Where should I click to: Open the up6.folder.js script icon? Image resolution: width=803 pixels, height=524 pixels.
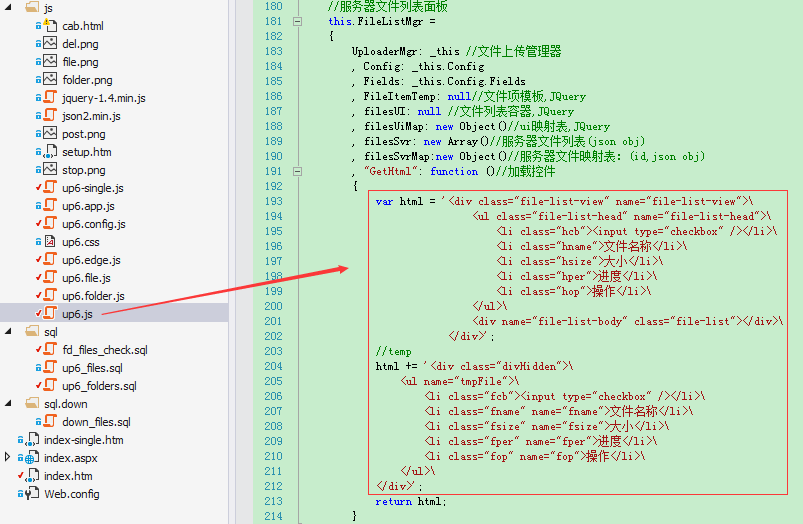click(x=50, y=295)
